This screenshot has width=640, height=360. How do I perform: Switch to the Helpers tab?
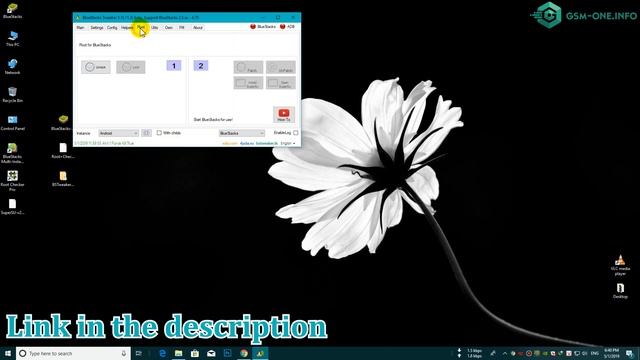click(127, 27)
